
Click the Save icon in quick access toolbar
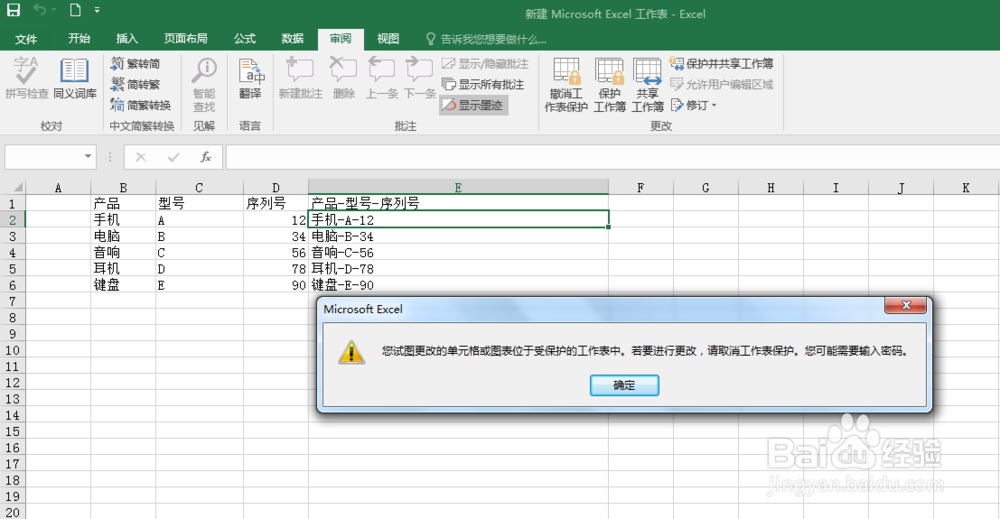13,10
